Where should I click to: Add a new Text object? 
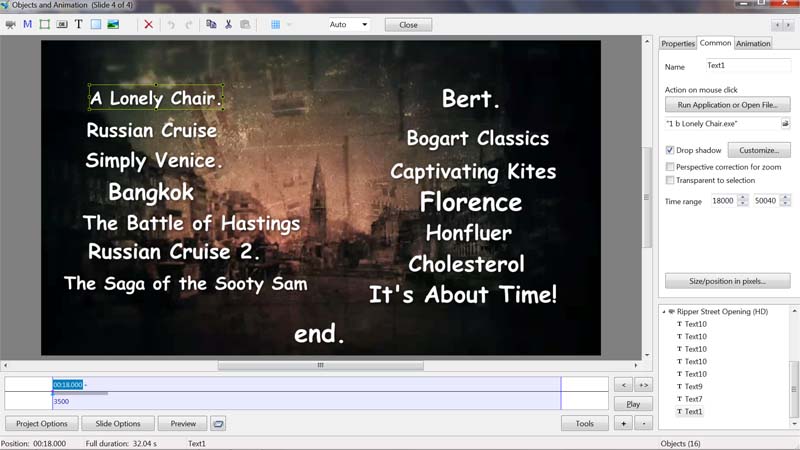[x=79, y=24]
